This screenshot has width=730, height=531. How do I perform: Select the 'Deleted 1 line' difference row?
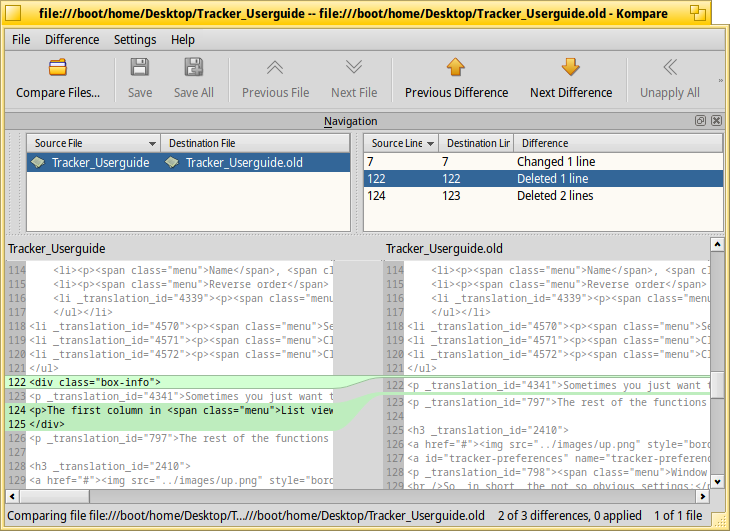[x=543, y=179]
